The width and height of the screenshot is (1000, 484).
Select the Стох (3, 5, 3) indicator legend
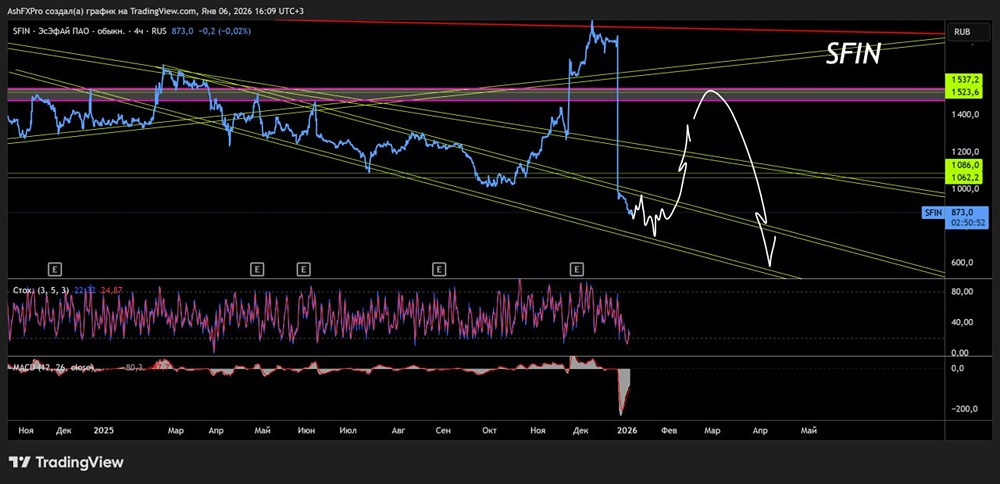41,290
